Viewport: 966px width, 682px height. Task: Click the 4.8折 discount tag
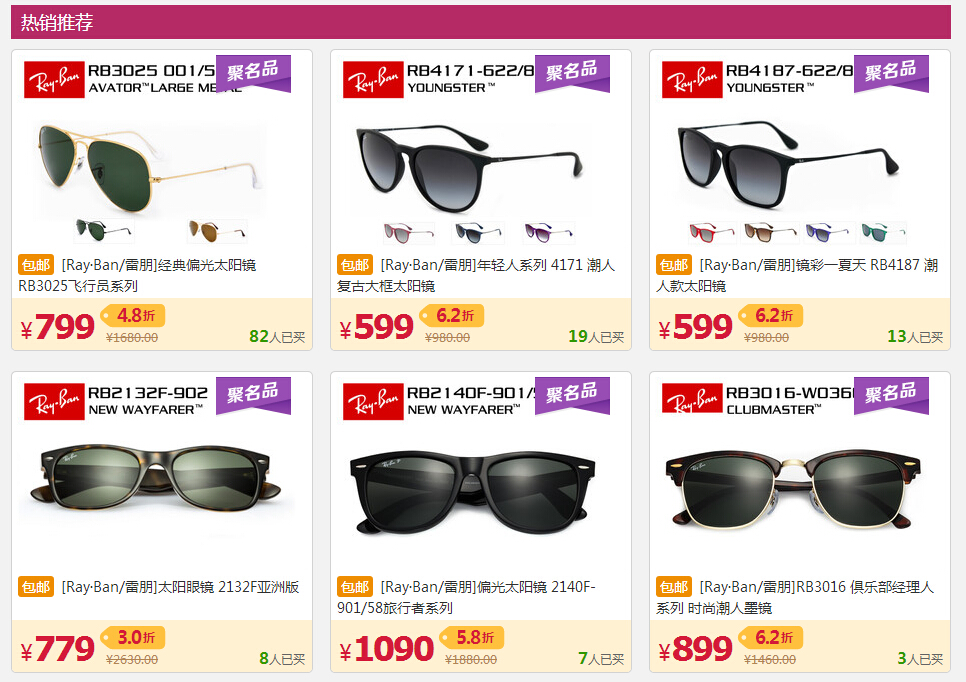click(x=134, y=315)
